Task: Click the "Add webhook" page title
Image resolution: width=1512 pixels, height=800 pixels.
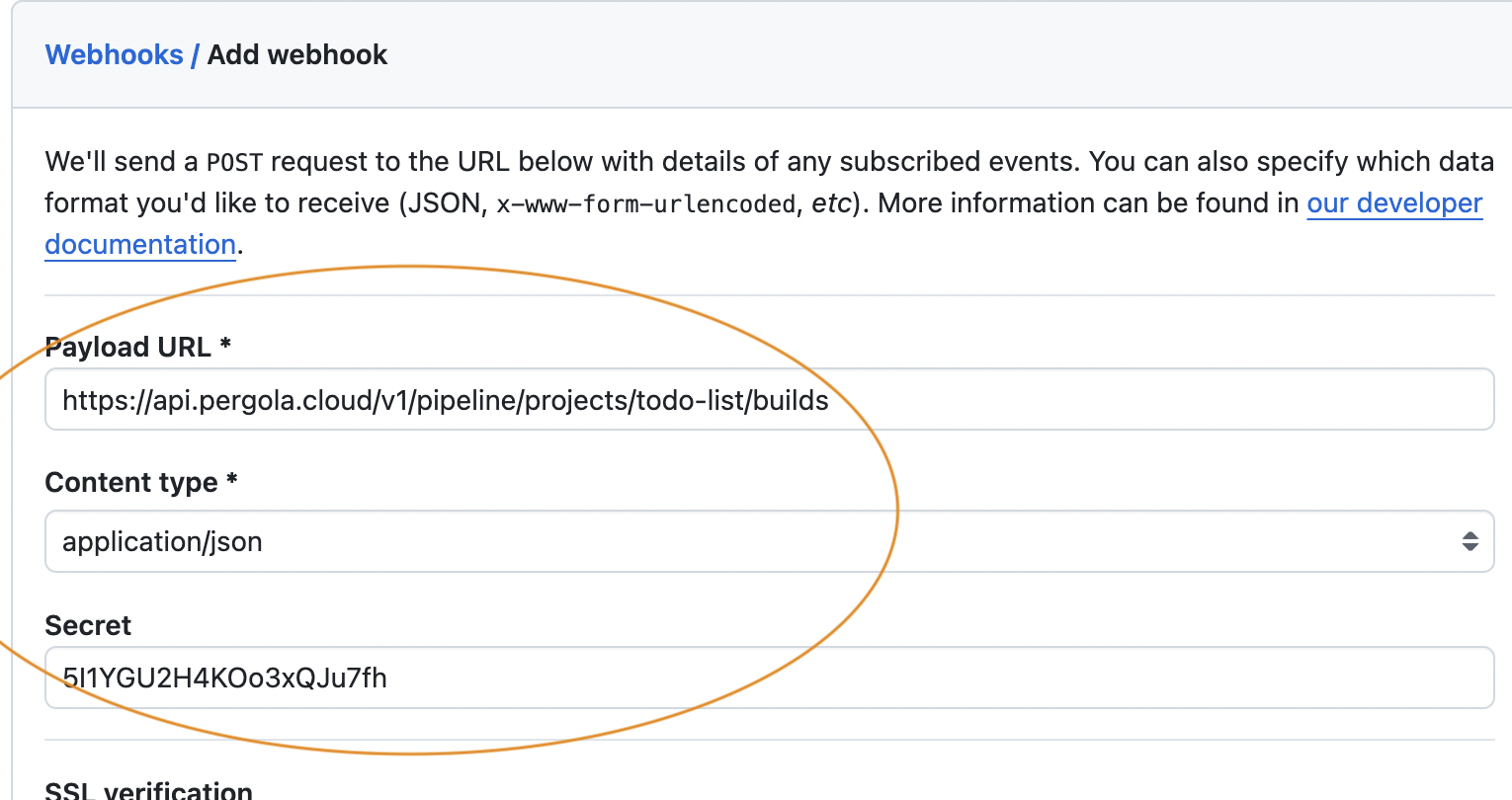Action: [x=297, y=54]
